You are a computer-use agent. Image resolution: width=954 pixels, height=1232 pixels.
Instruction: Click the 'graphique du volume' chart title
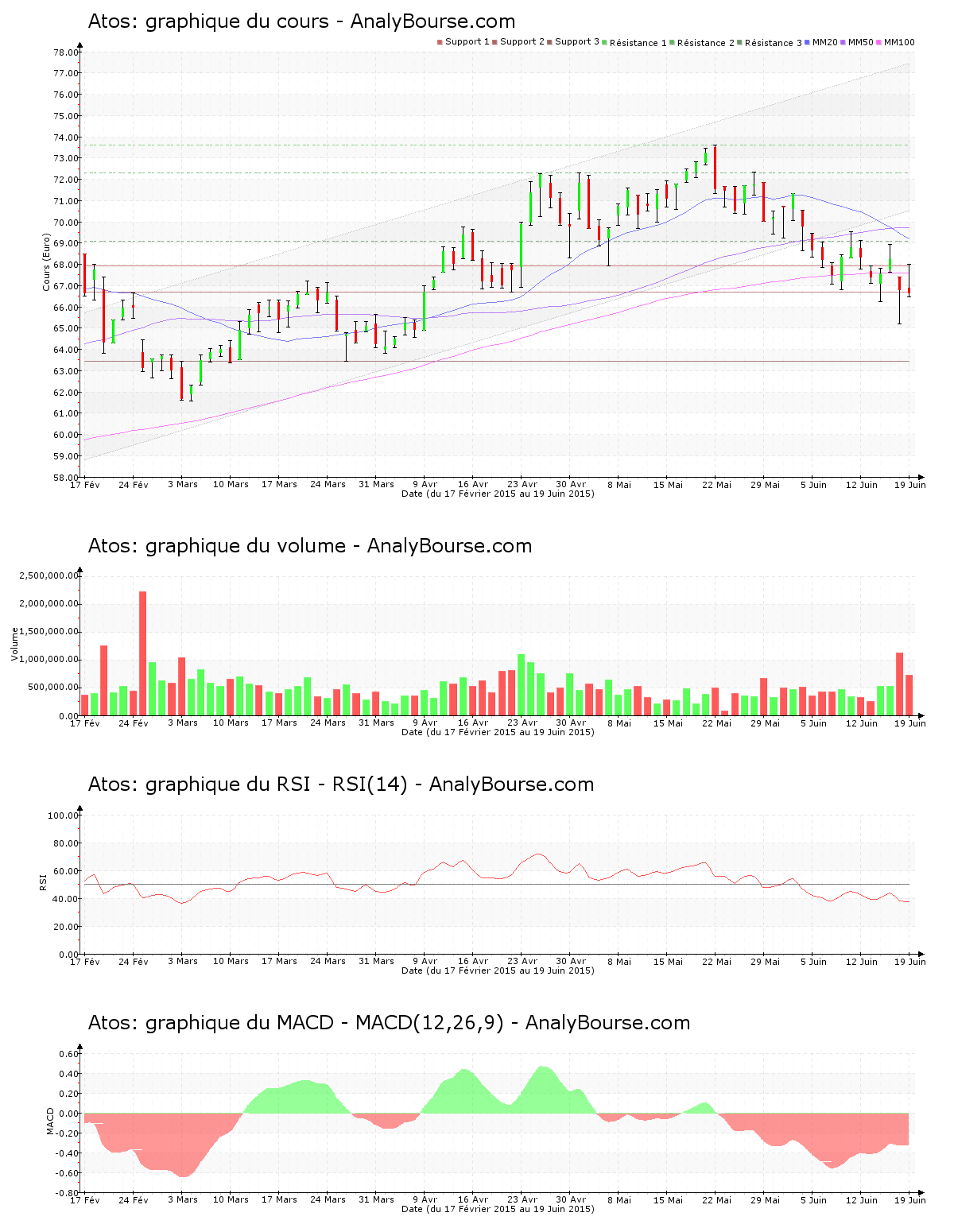click(310, 546)
